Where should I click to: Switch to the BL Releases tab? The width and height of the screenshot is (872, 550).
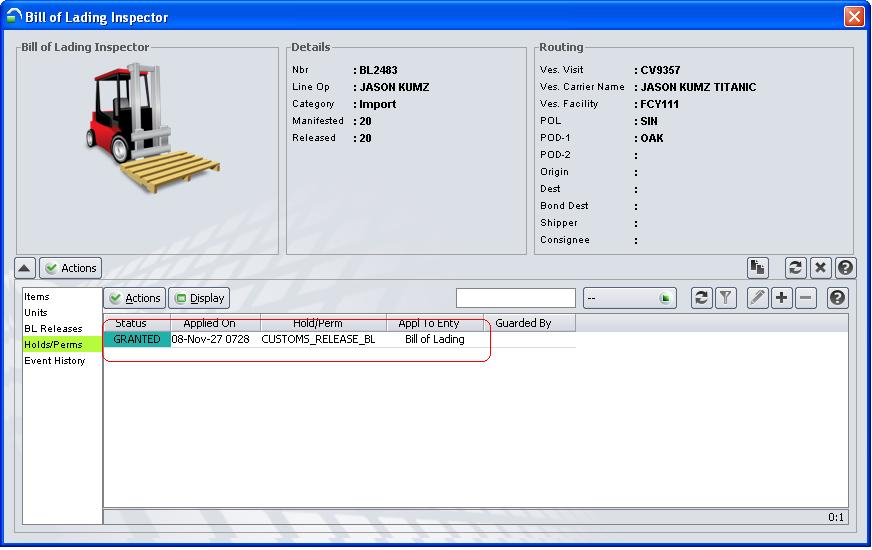62,329
